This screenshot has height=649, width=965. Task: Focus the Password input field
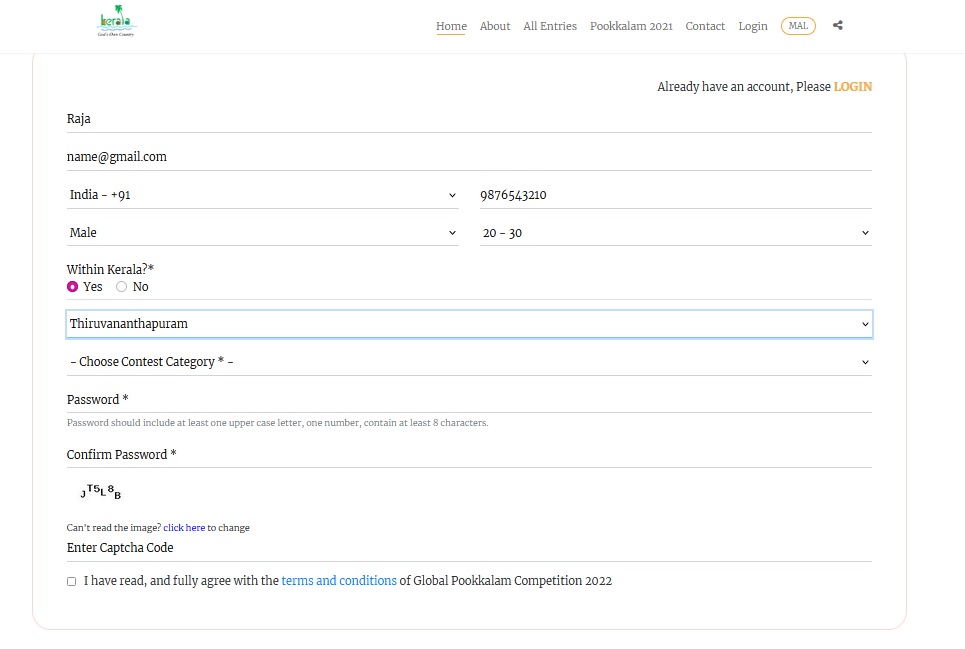[469, 400]
